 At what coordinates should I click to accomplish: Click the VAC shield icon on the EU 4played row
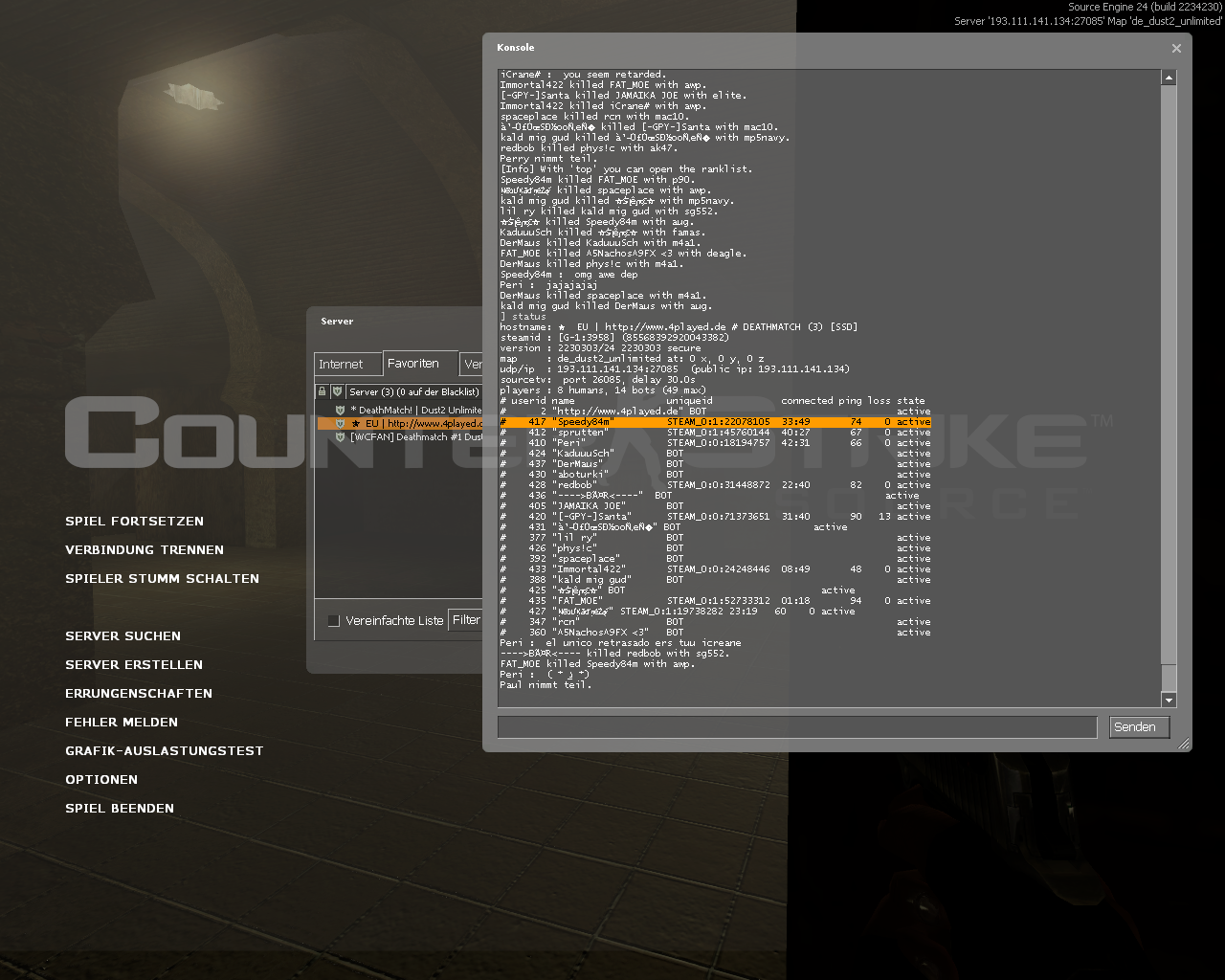[x=340, y=423]
